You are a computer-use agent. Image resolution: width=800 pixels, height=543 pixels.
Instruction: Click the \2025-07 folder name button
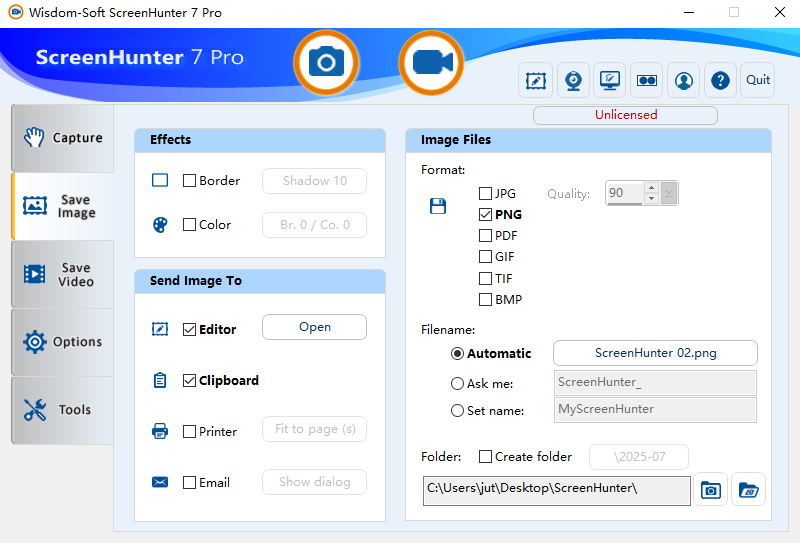pos(639,457)
